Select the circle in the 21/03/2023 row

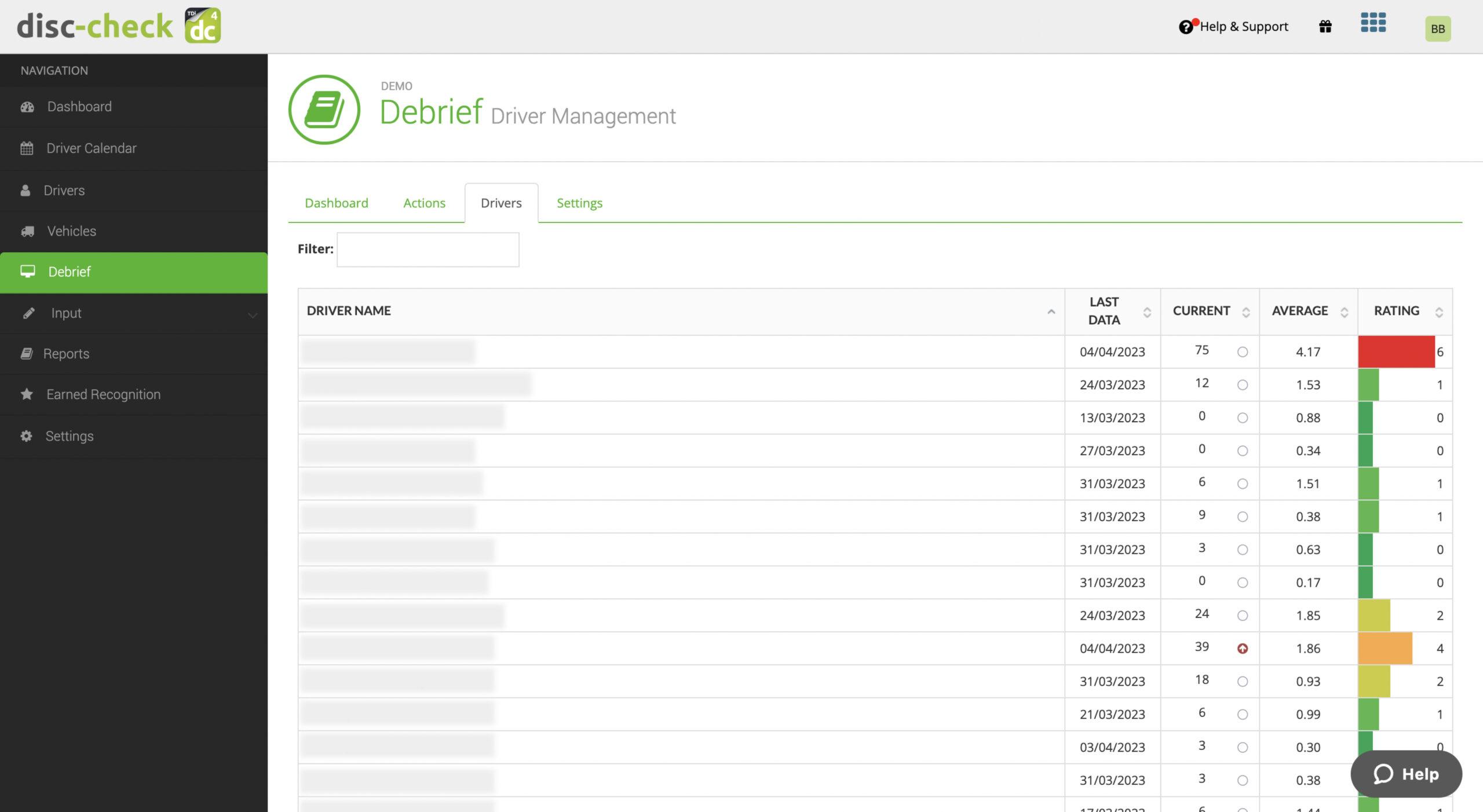tap(1243, 715)
